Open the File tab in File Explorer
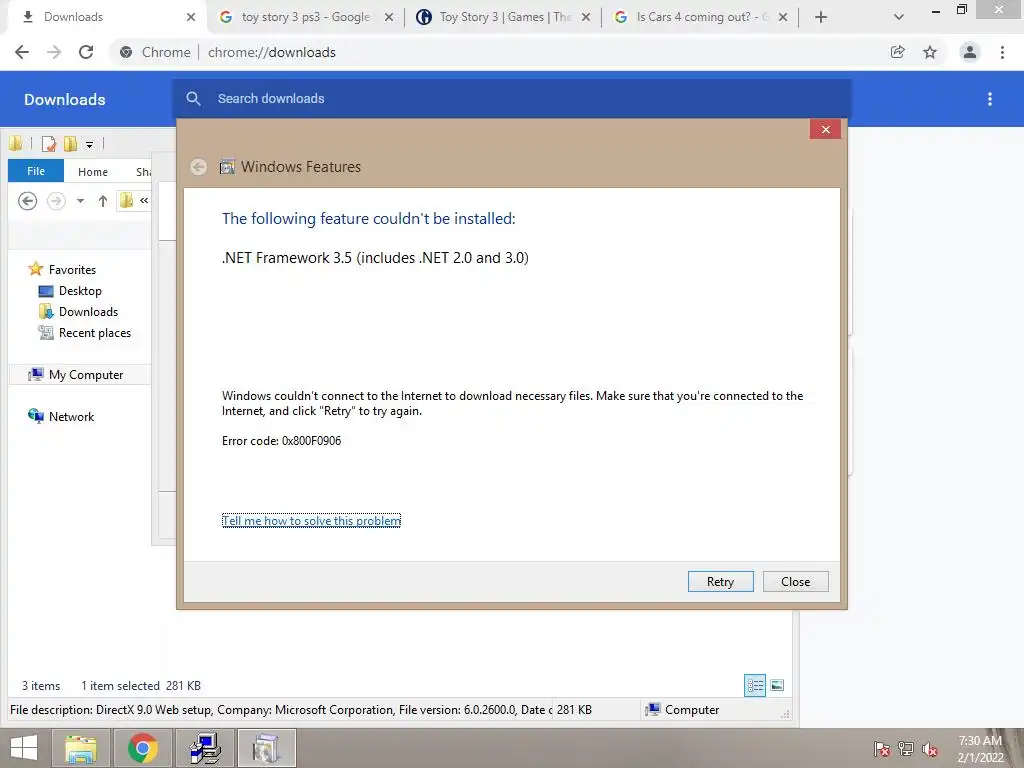 click(x=36, y=171)
